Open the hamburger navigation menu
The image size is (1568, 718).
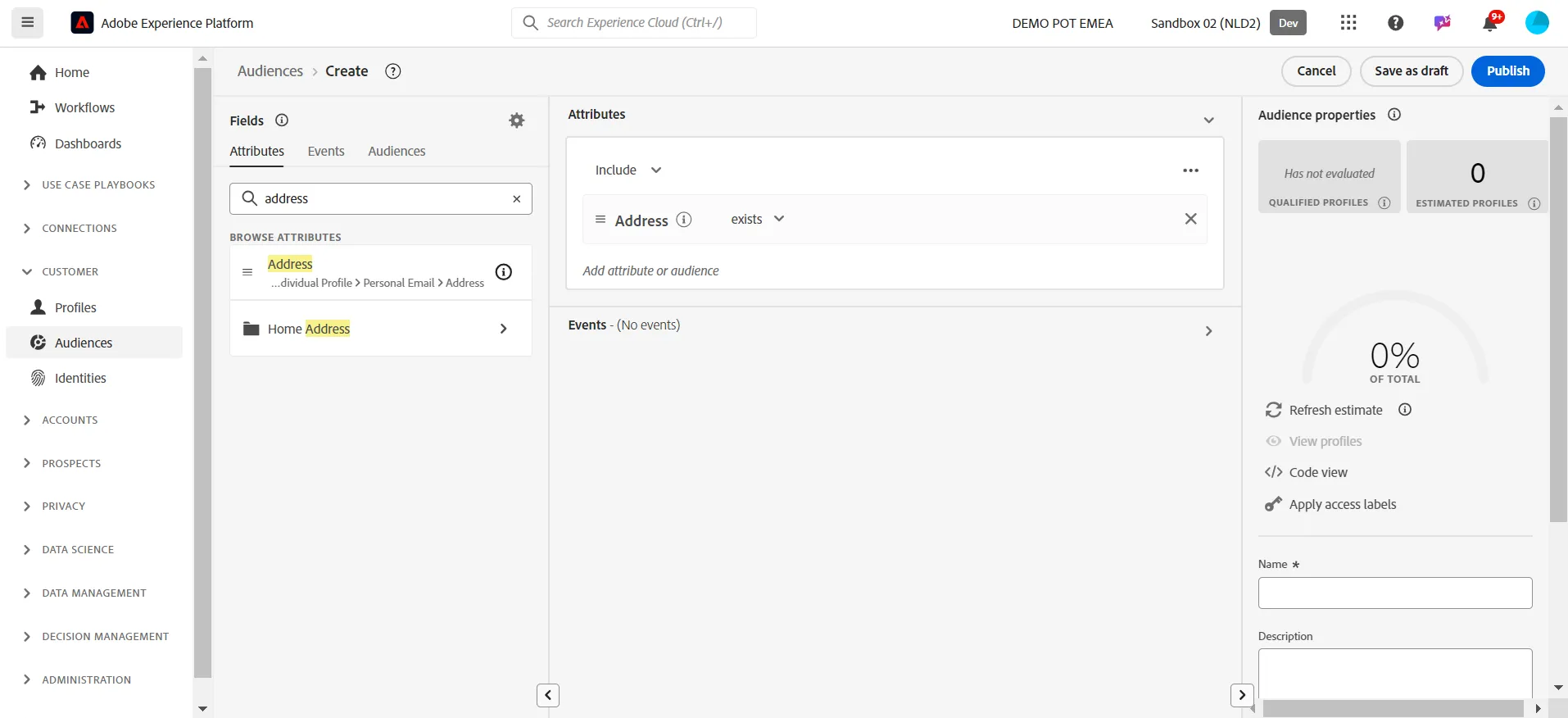tap(27, 23)
